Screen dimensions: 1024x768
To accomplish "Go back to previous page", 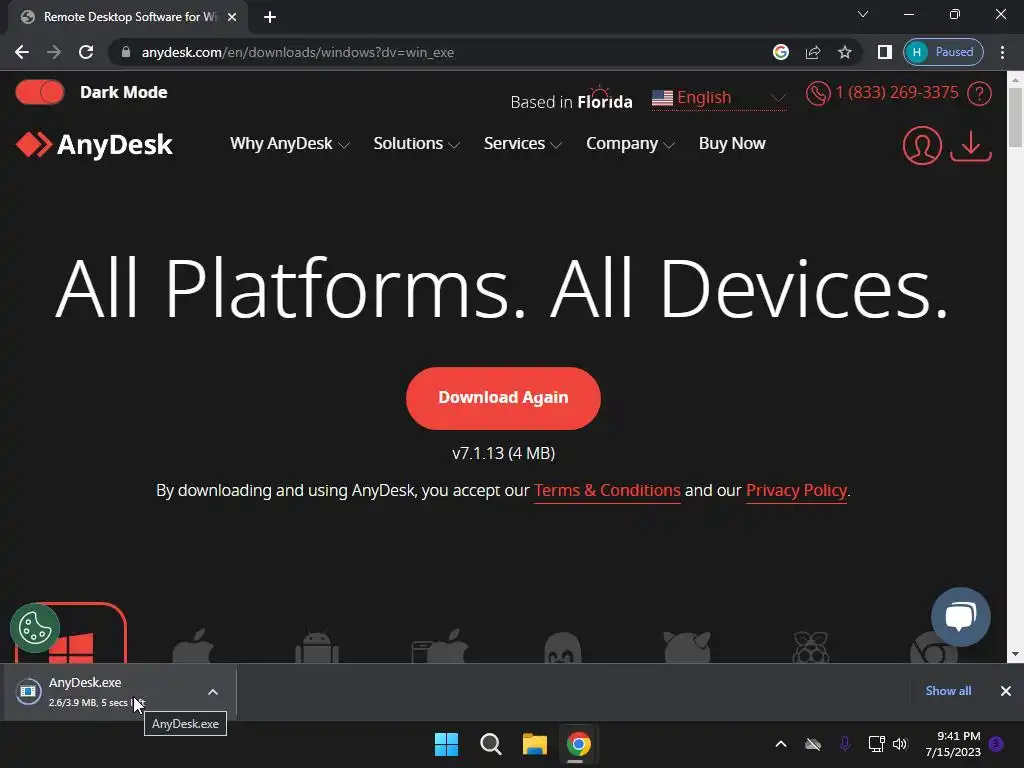I will [22, 52].
